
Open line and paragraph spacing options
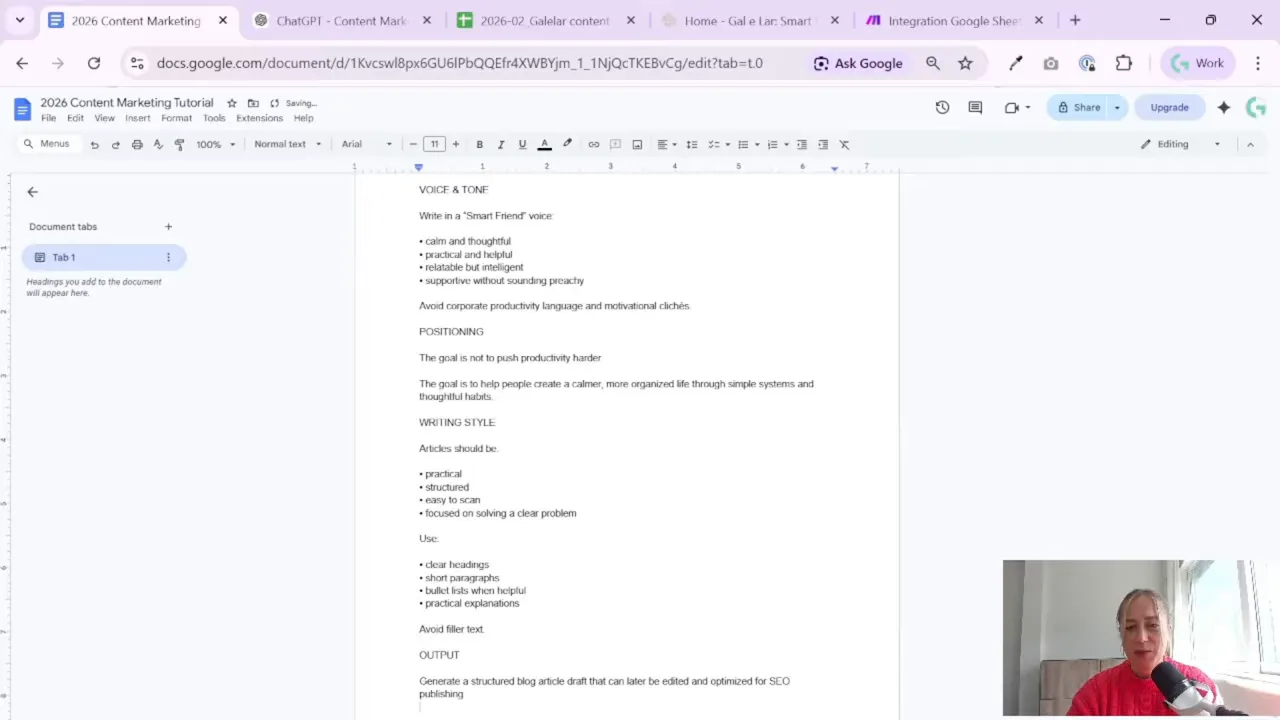[691, 144]
